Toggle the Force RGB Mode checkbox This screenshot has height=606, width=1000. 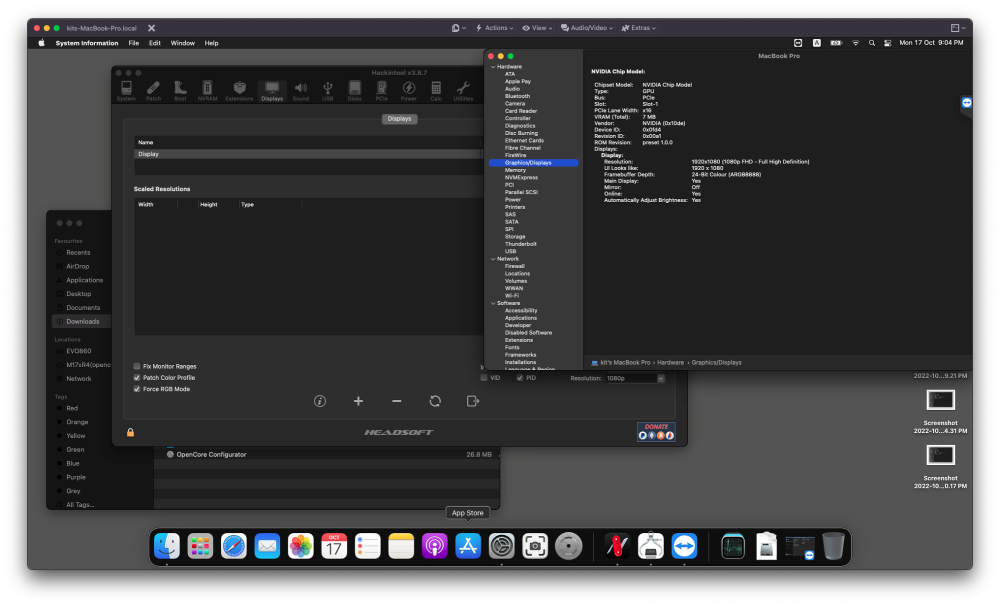coord(136,389)
